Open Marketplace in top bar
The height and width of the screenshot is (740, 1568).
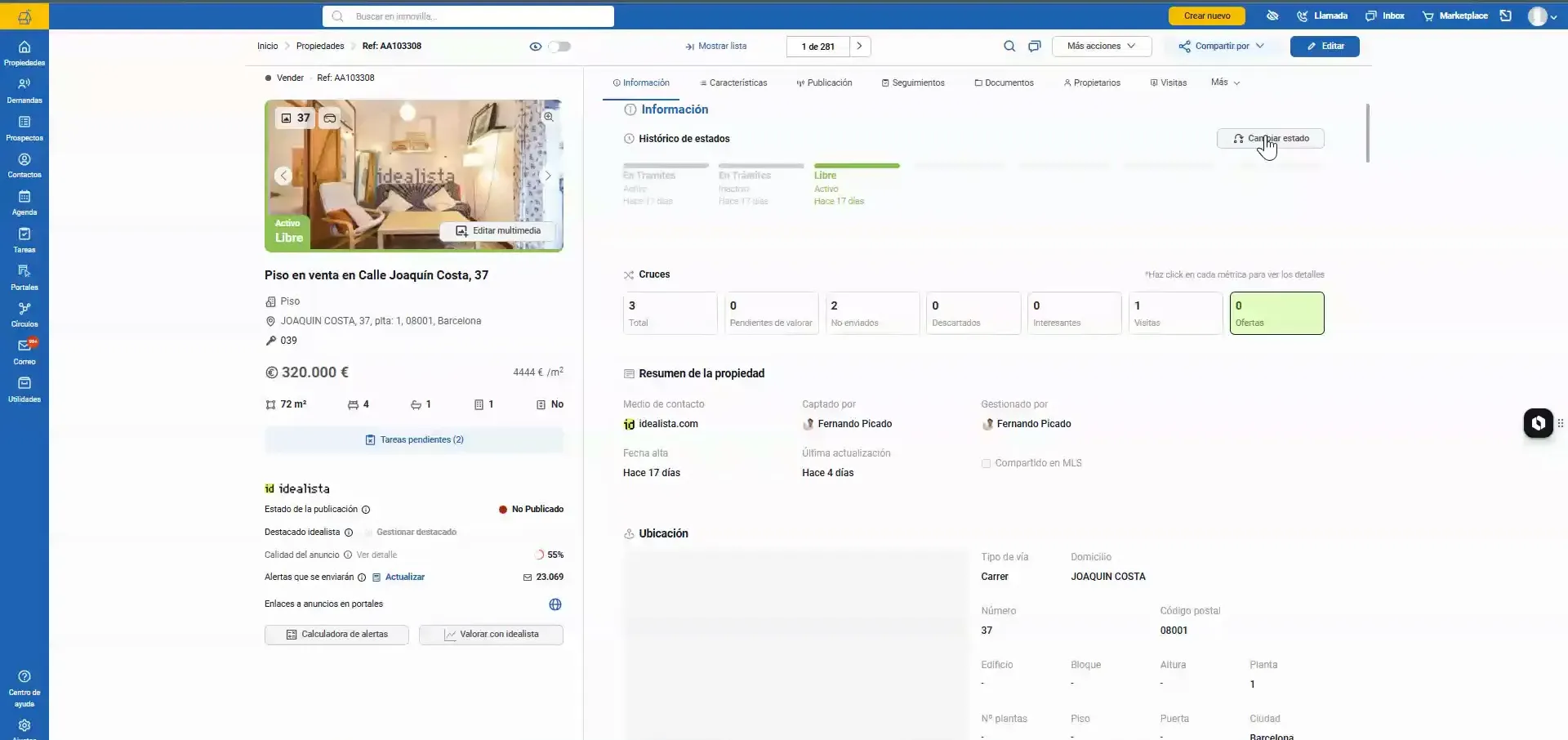click(1455, 16)
